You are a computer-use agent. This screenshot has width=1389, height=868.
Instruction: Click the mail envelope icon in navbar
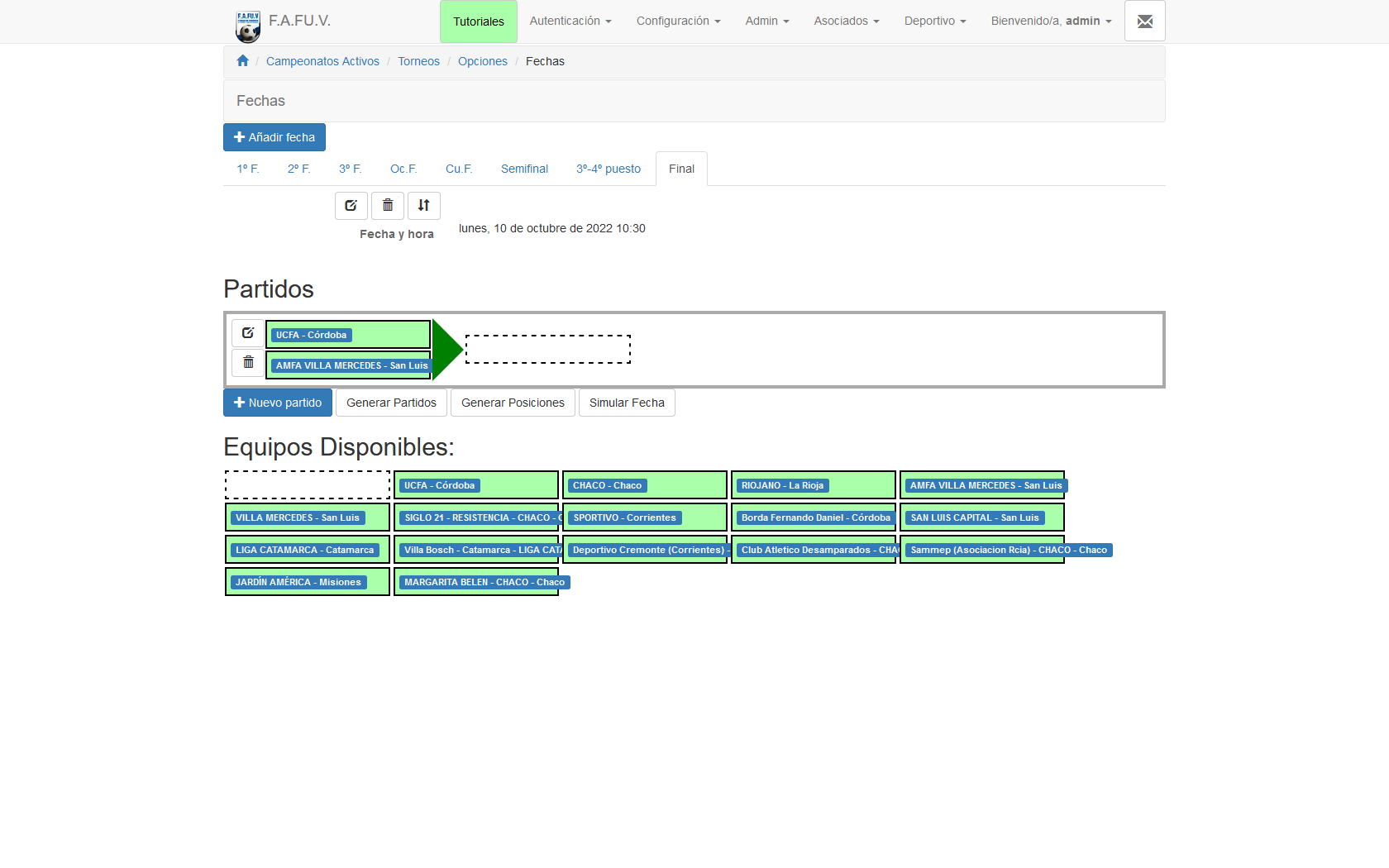tap(1144, 21)
